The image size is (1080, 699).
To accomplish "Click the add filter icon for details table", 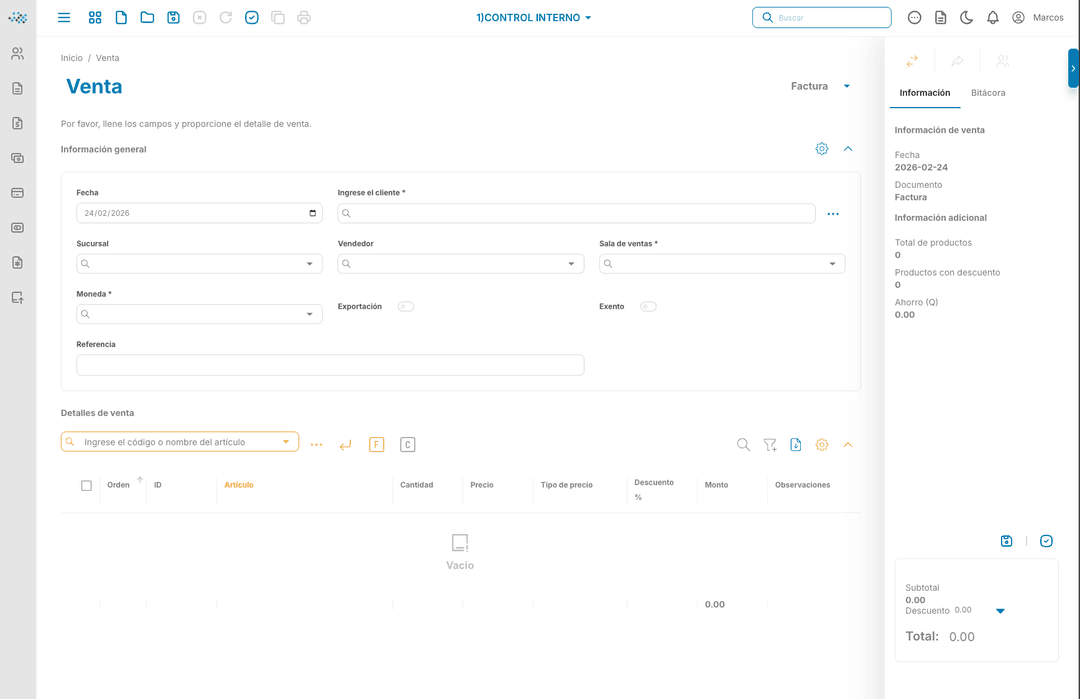I will (770, 446).
